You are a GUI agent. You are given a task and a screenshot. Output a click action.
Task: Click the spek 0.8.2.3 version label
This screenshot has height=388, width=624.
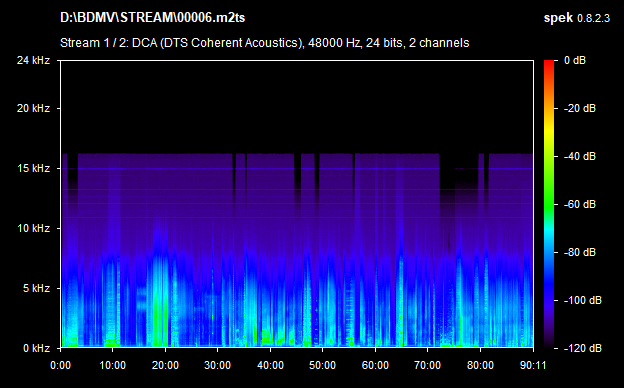[x=576, y=18]
